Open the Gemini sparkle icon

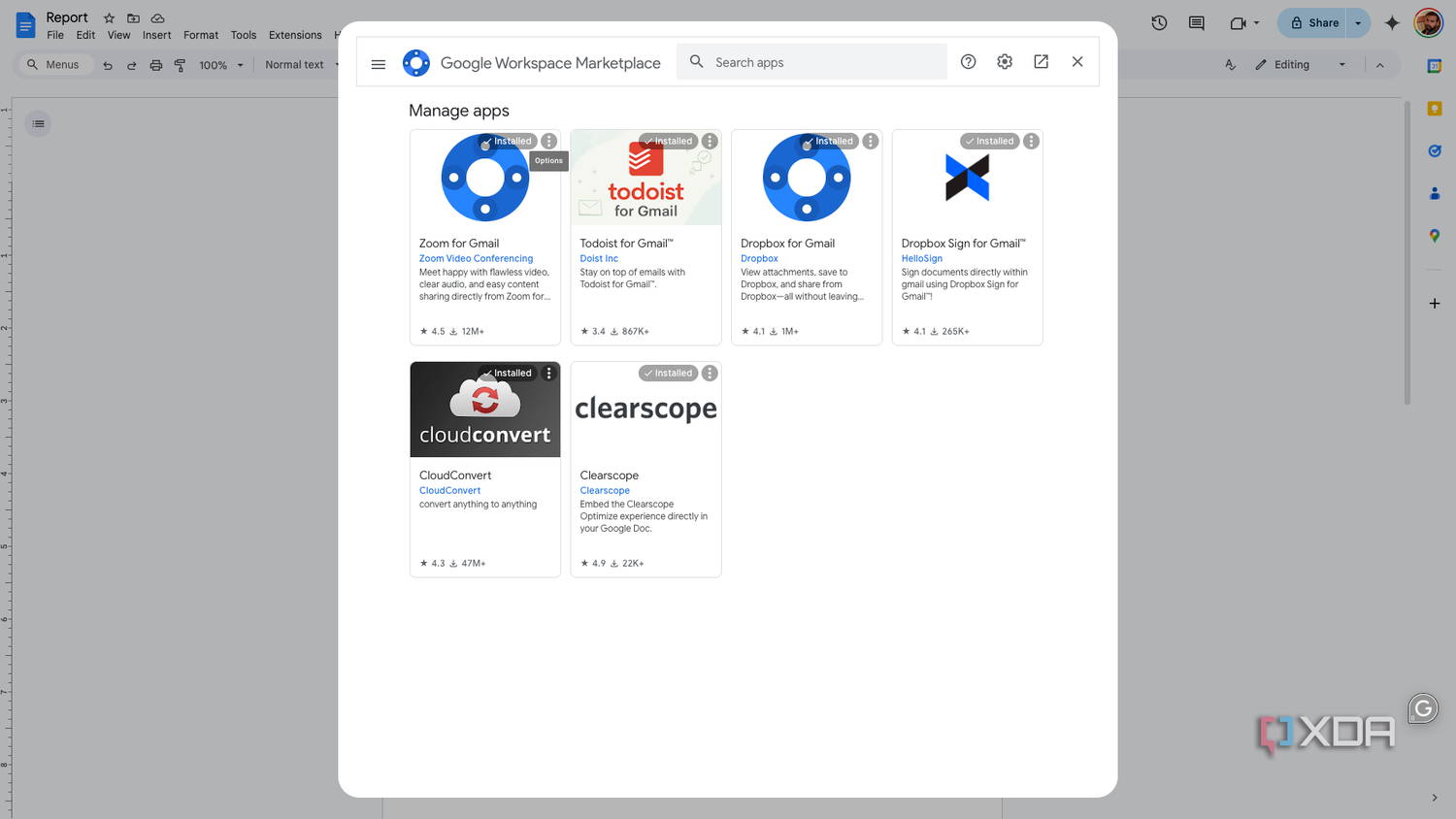point(1392,23)
